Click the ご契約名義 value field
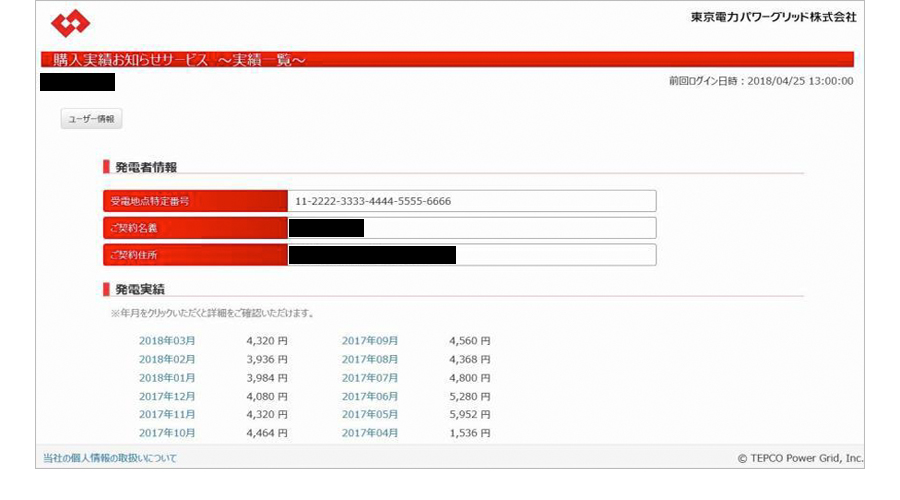 click(471, 228)
